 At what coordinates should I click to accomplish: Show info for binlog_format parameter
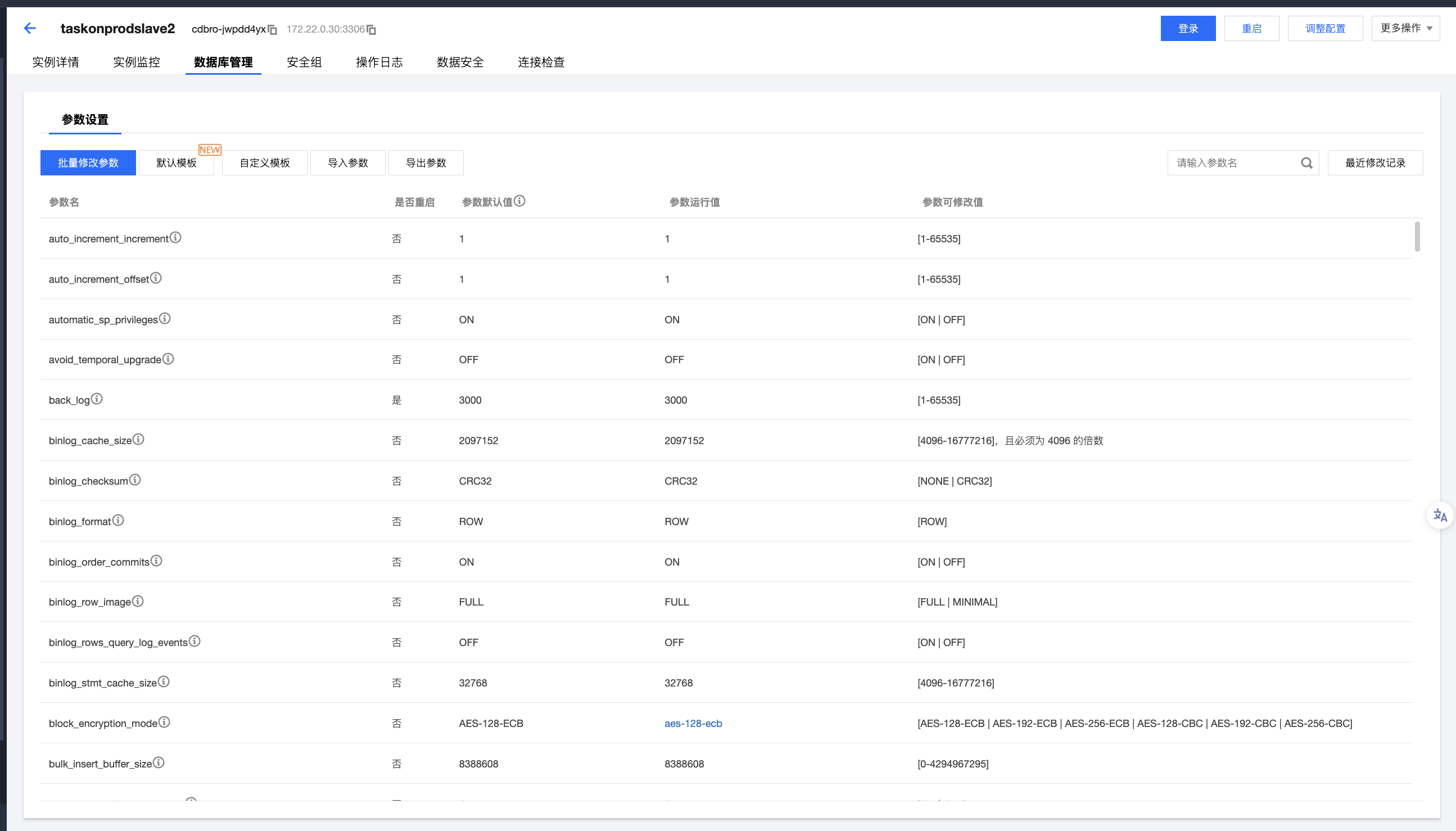(118, 521)
